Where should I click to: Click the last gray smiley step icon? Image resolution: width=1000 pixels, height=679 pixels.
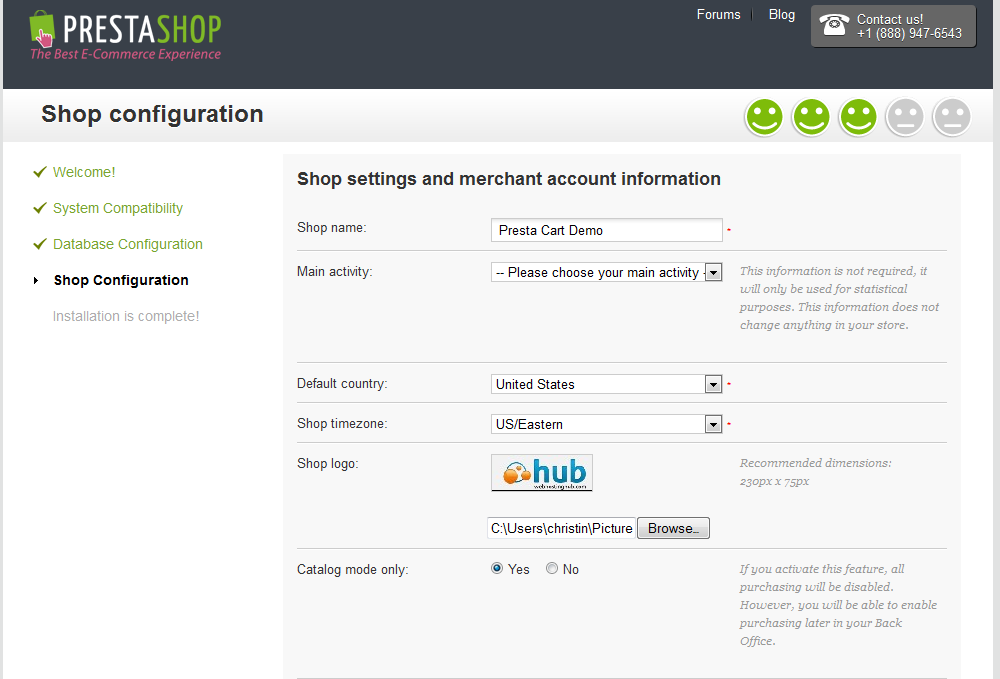click(952, 117)
